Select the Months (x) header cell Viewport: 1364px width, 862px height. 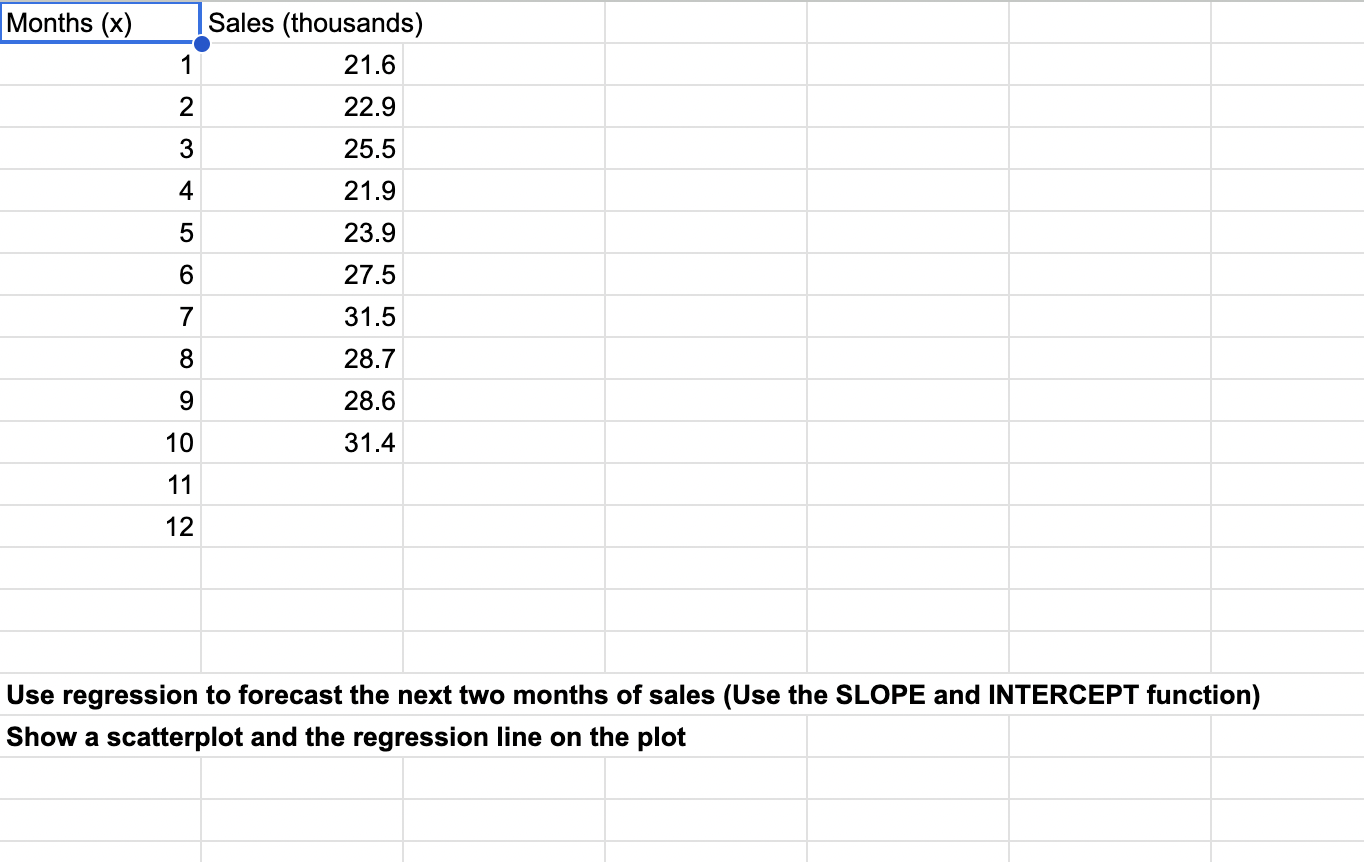tap(100, 22)
